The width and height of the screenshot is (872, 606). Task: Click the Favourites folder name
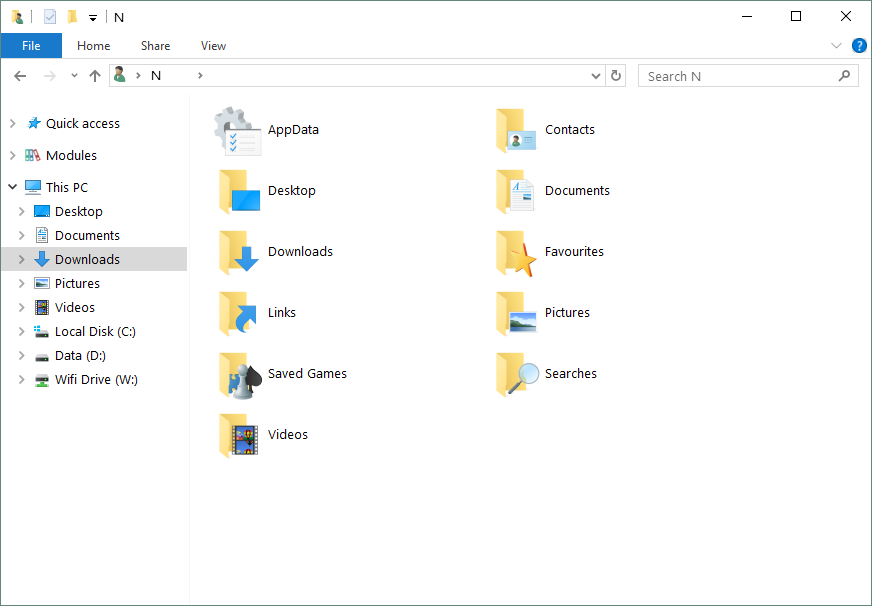pyautogui.click(x=574, y=252)
